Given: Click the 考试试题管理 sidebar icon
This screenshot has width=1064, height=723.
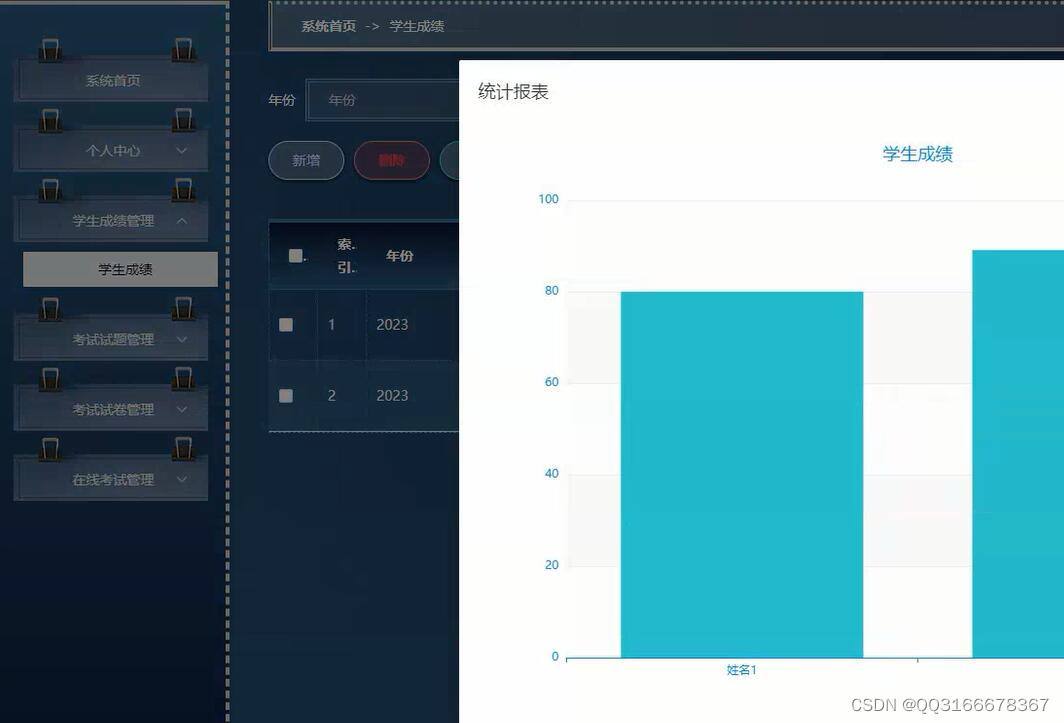Looking at the screenshot, I should 52,310.
